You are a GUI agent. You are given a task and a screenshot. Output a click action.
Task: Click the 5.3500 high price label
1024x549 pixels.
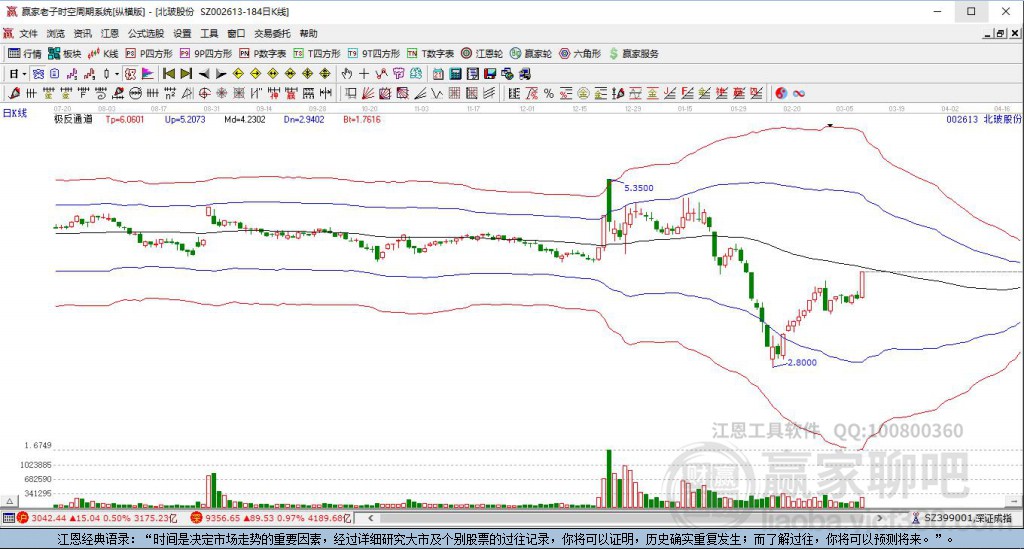pyautogui.click(x=639, y=188)
